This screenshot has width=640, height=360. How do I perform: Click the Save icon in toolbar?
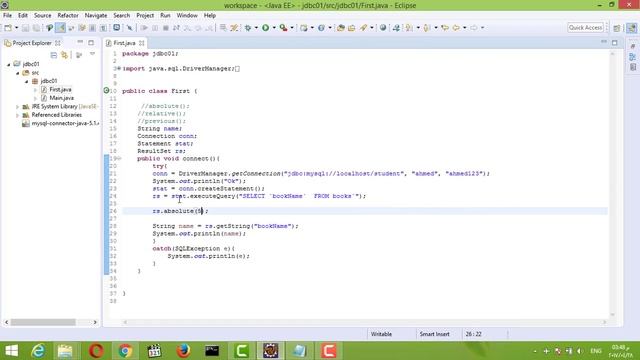pyautogui.click(x=25, y=28)
